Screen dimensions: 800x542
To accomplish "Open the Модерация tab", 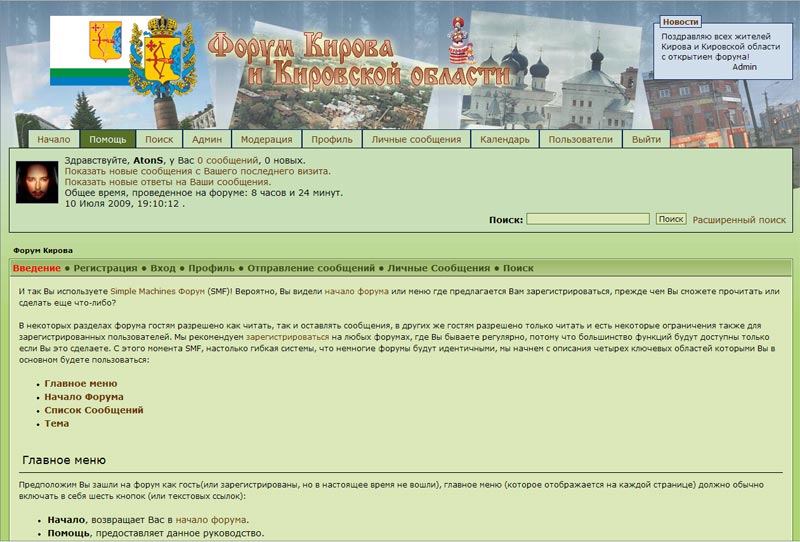I will (x=267, y=140).
